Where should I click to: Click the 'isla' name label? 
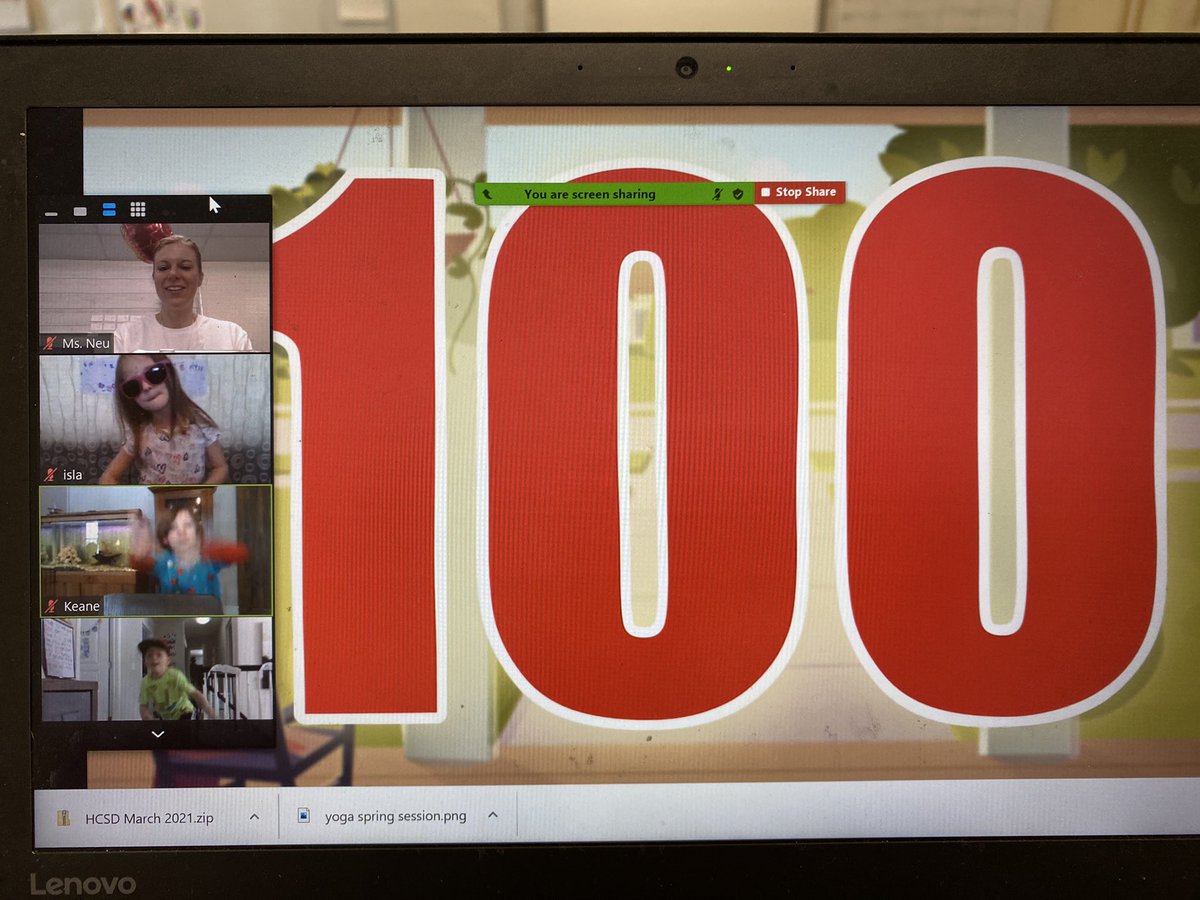click(x=72, y=474)
